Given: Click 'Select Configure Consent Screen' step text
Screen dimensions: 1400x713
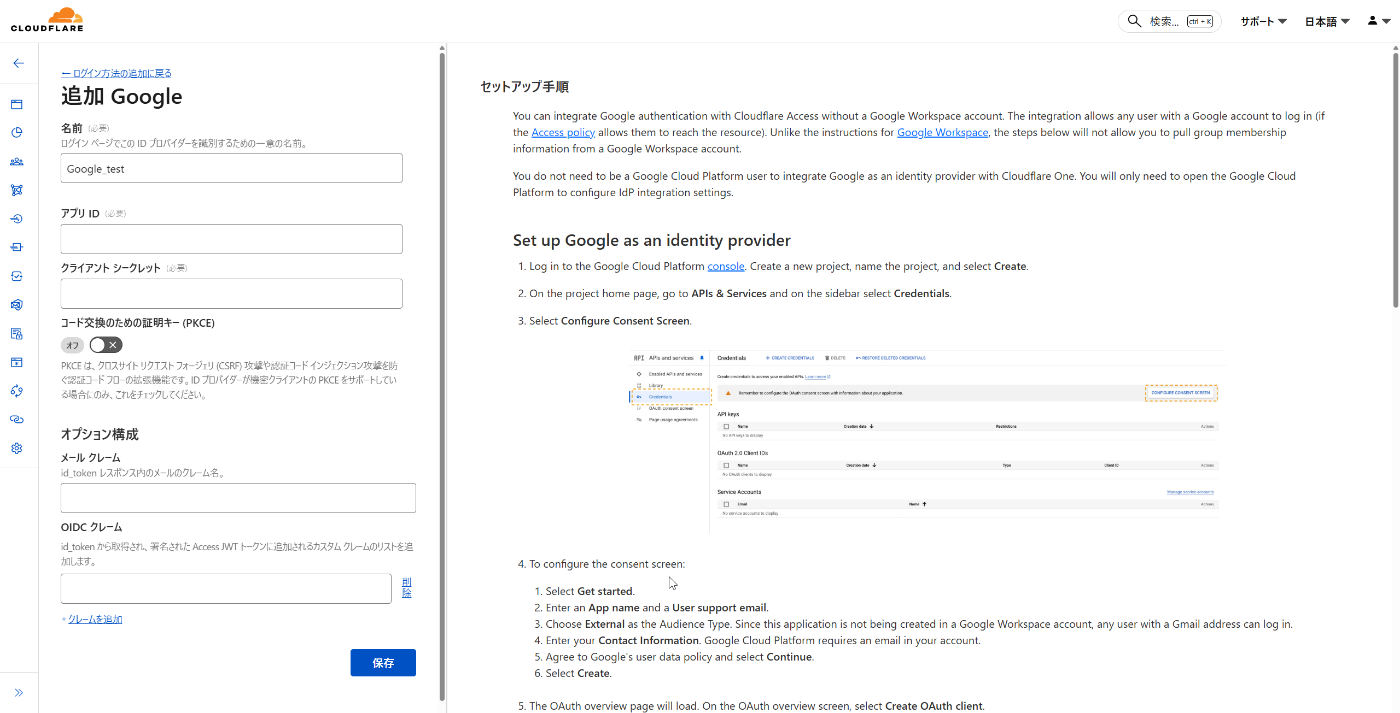Looking at the screenshot, I should [x=610, y=321].
